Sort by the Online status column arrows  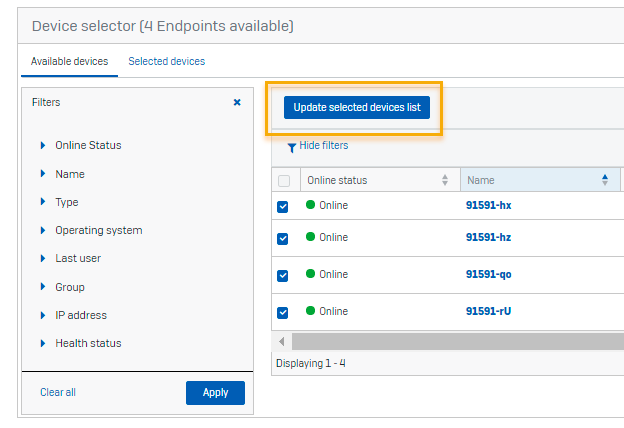(445, 181)
